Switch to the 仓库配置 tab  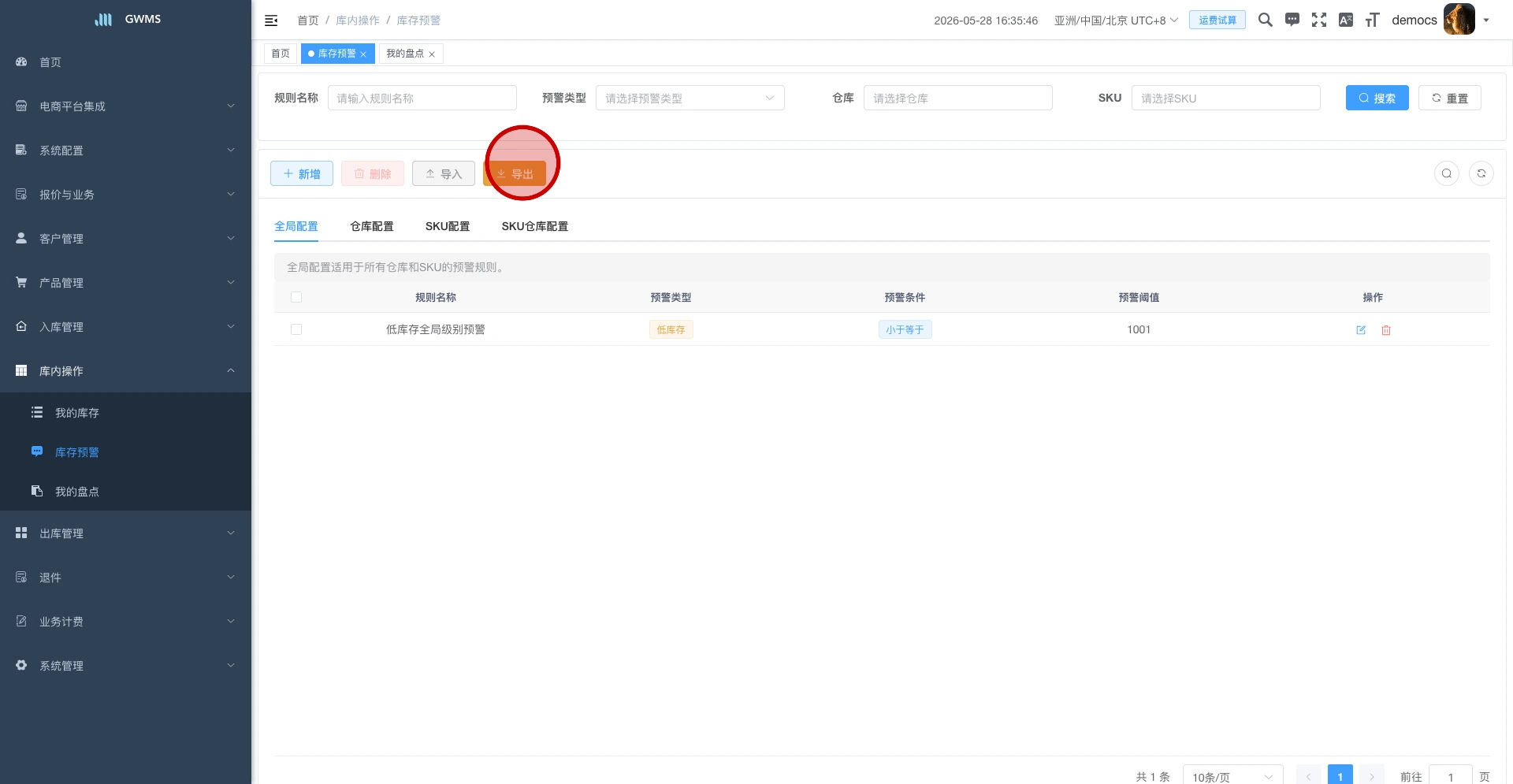click(x=372, y=226)
